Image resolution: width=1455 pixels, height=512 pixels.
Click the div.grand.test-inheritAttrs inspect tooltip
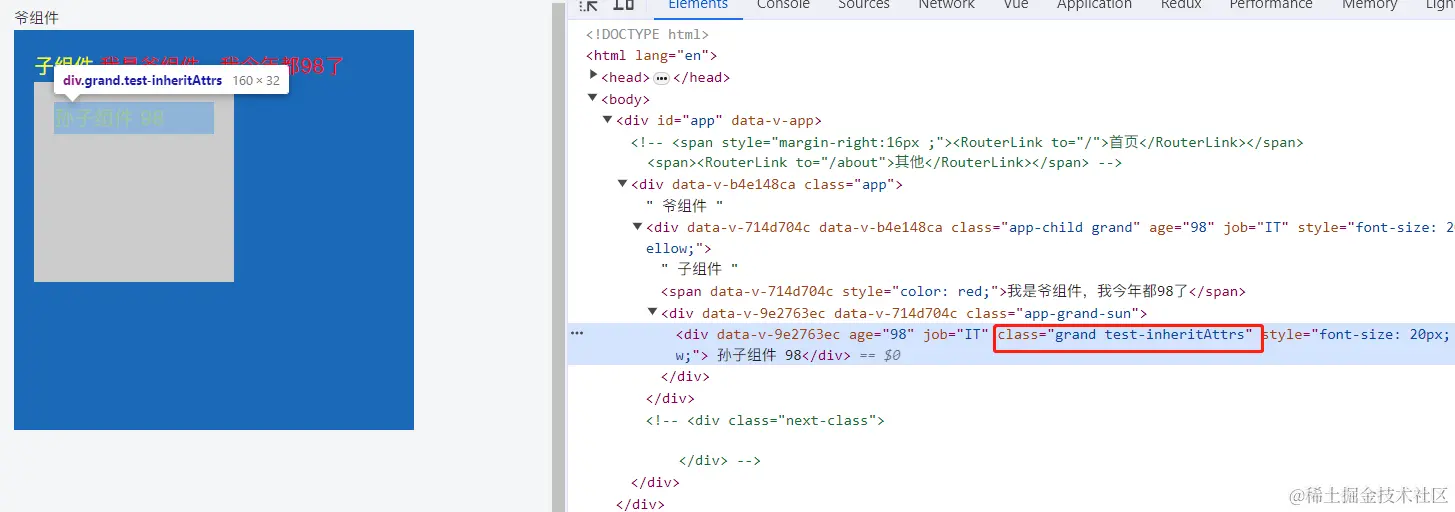(x=171, y=80)
